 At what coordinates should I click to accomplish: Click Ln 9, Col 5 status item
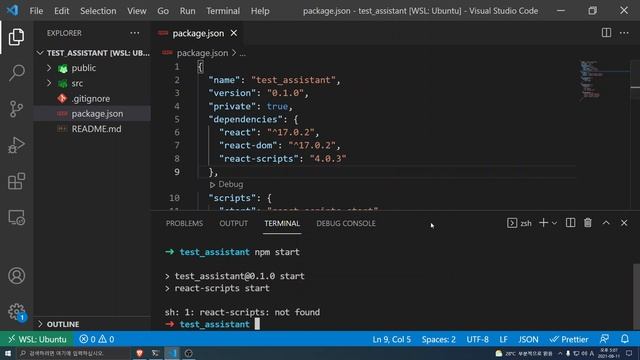[x=391, y=339]
